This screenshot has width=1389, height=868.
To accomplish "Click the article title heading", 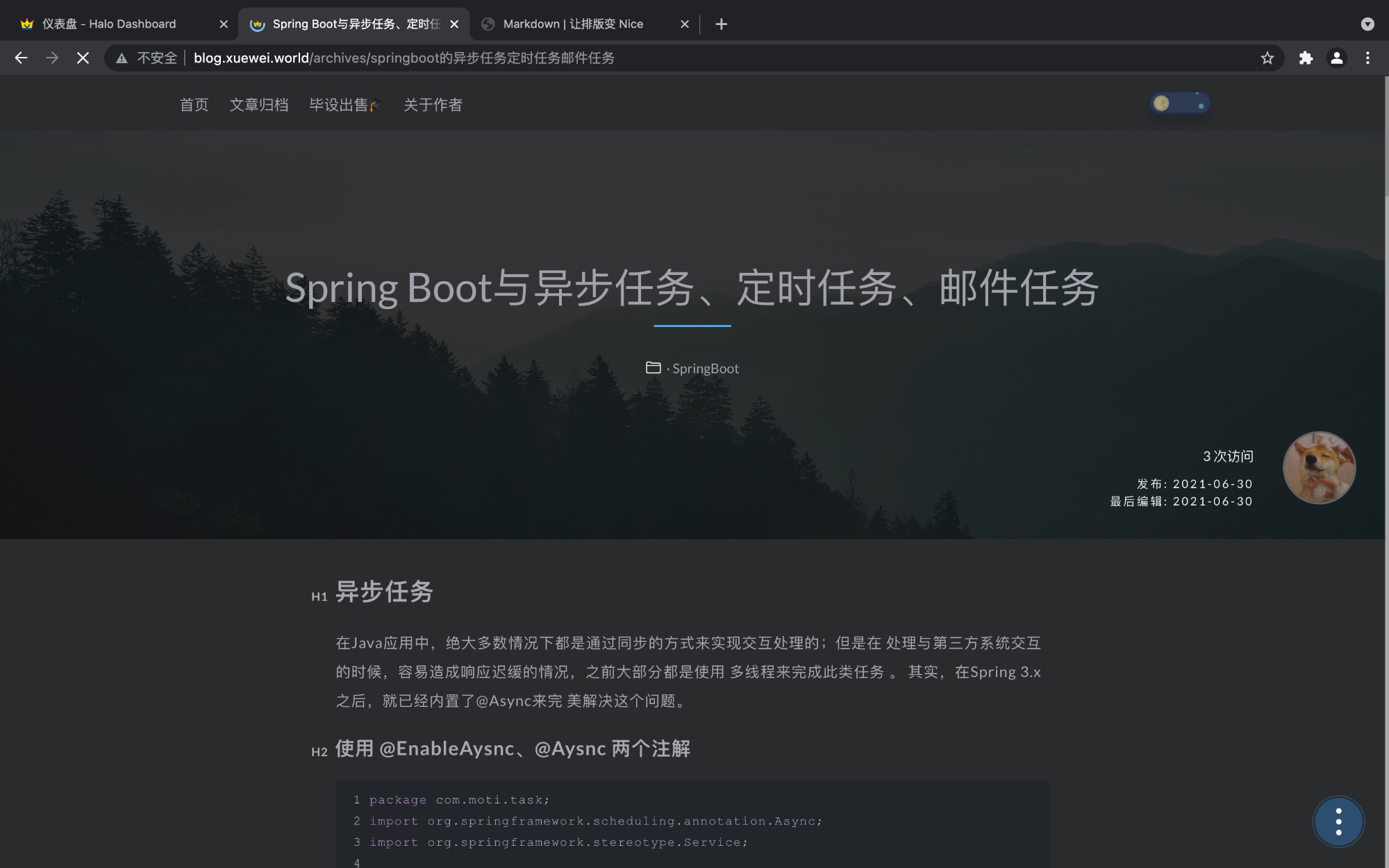I will click(x=692, y=287).
